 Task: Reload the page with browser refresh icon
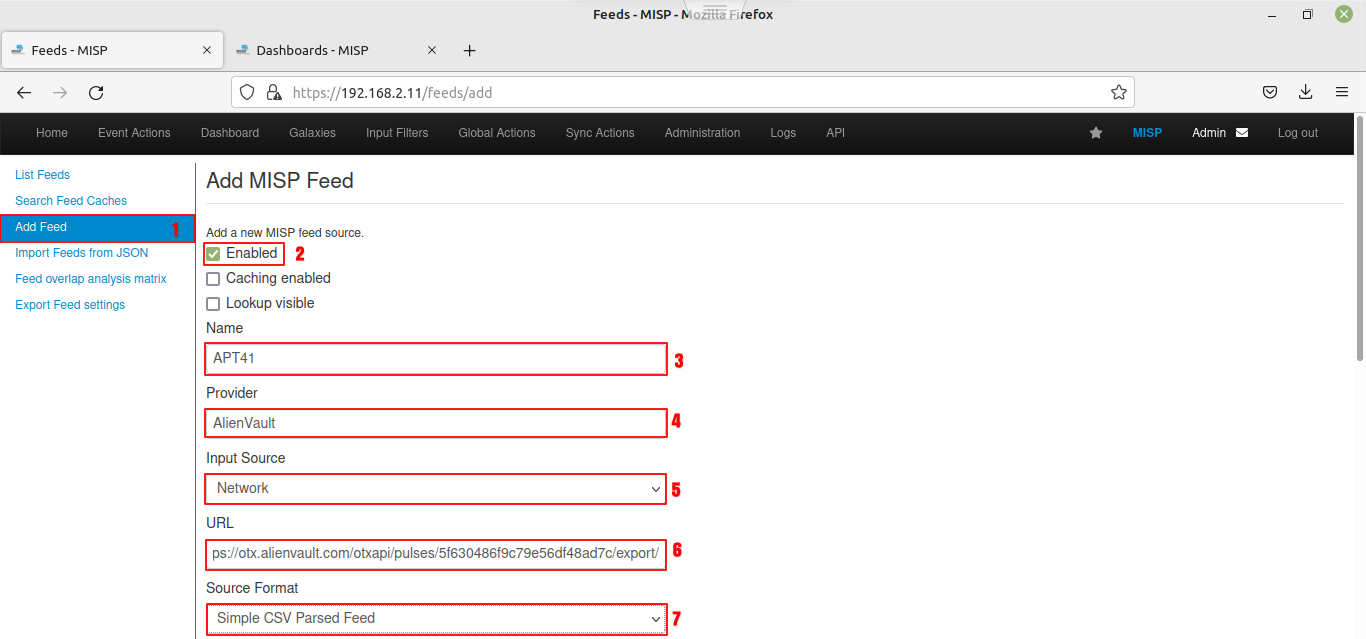96,93
